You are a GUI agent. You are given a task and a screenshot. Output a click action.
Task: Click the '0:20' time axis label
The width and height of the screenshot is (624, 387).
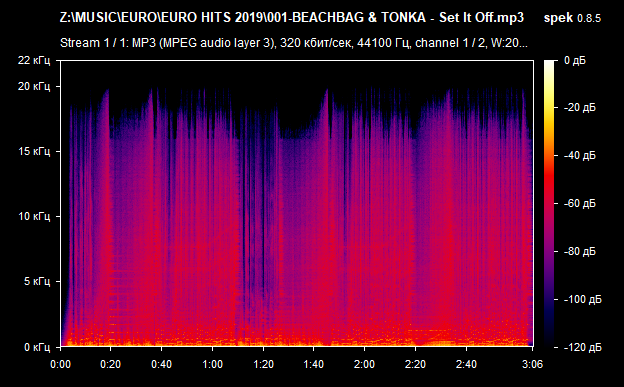[111, 364]
